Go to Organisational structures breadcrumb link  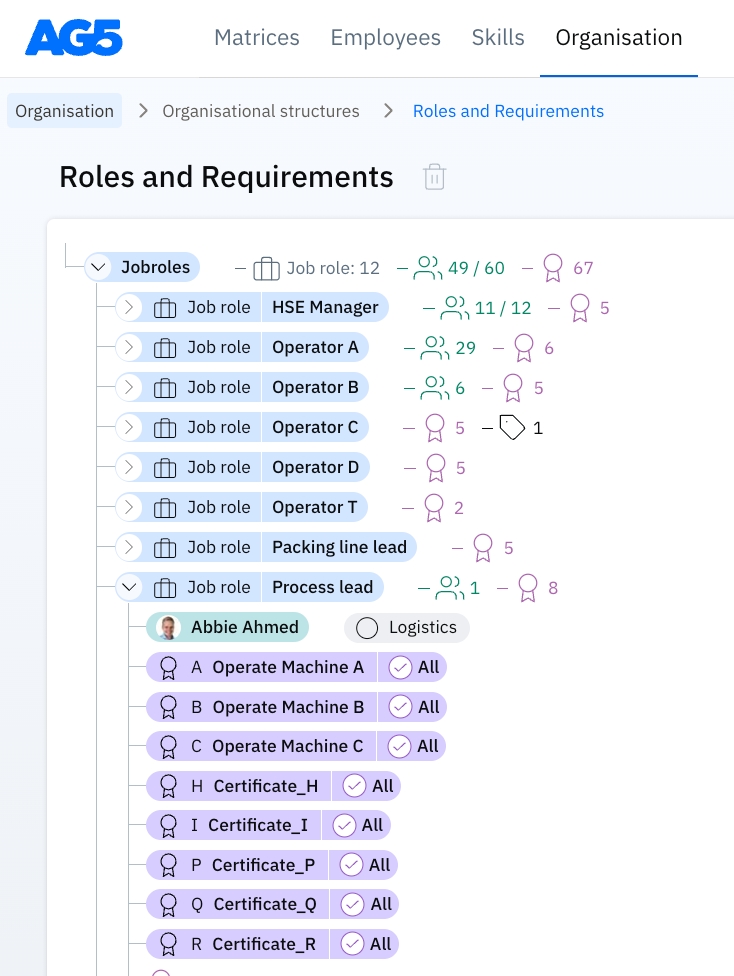[261, 111]
